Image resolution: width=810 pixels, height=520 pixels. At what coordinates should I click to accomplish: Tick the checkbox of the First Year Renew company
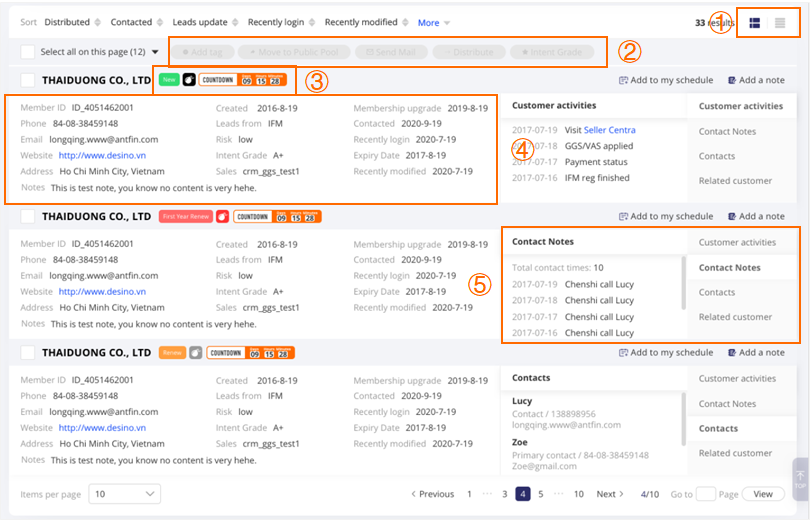point(27,216)
